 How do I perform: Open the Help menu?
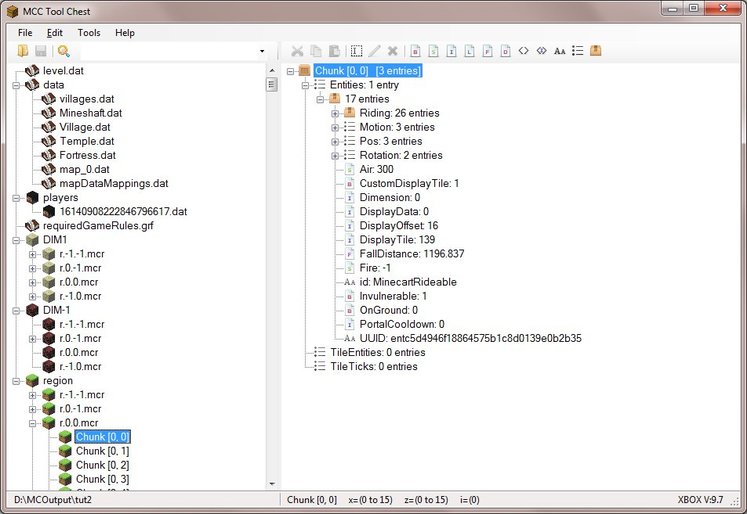[x=125, y=33]
